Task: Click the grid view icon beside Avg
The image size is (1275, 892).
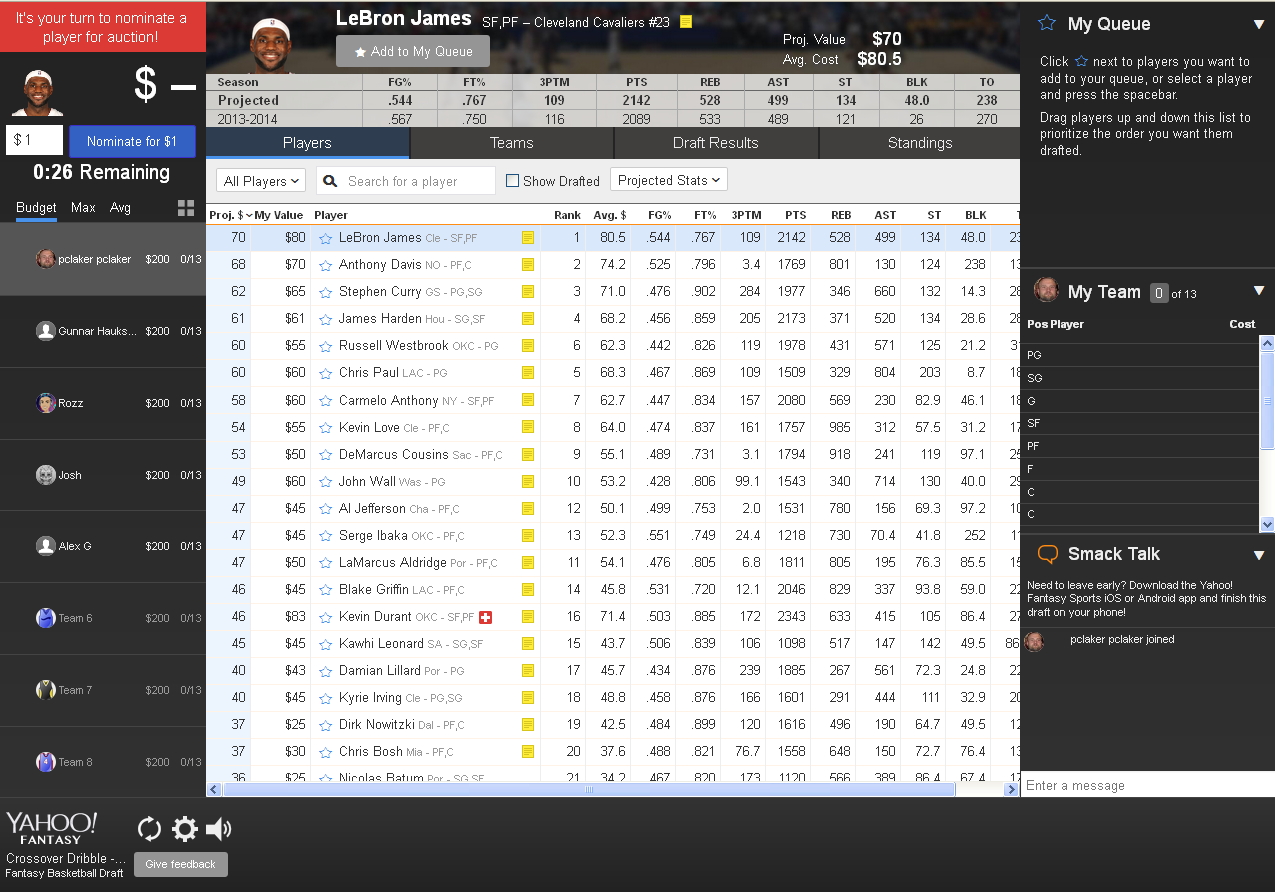Action: 186,208
